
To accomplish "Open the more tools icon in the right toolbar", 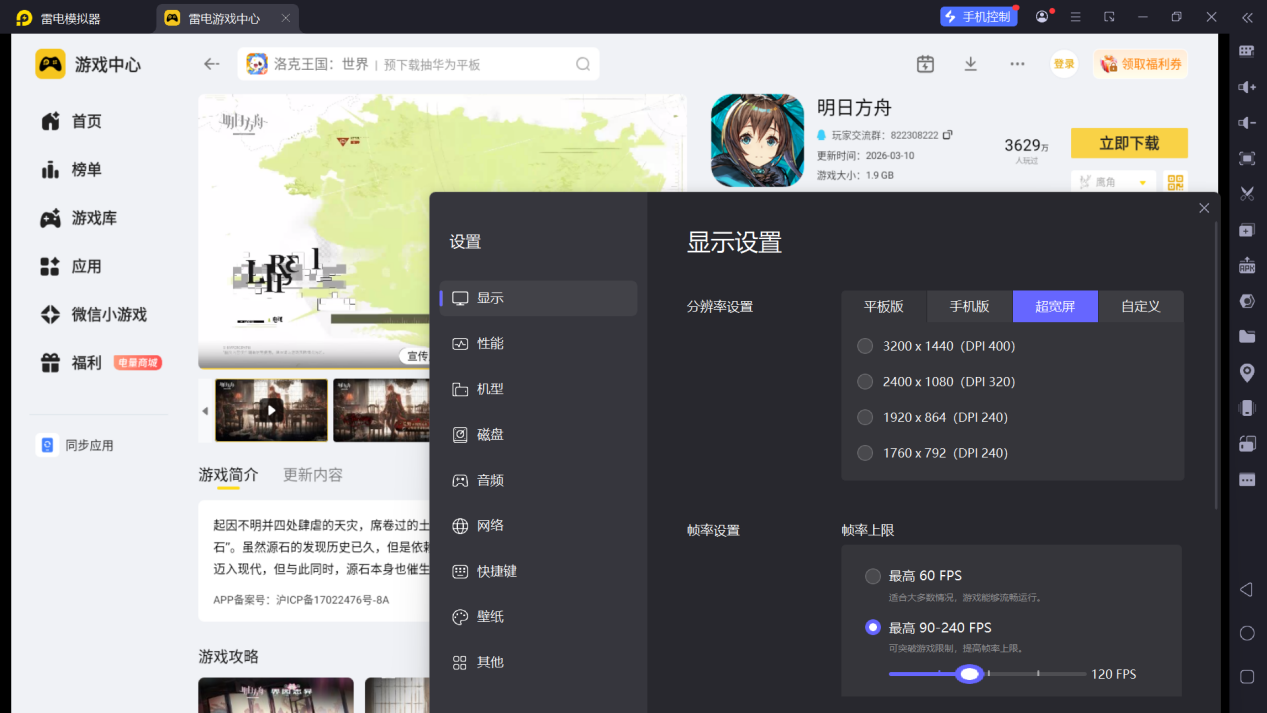I will click(1246, 480).
